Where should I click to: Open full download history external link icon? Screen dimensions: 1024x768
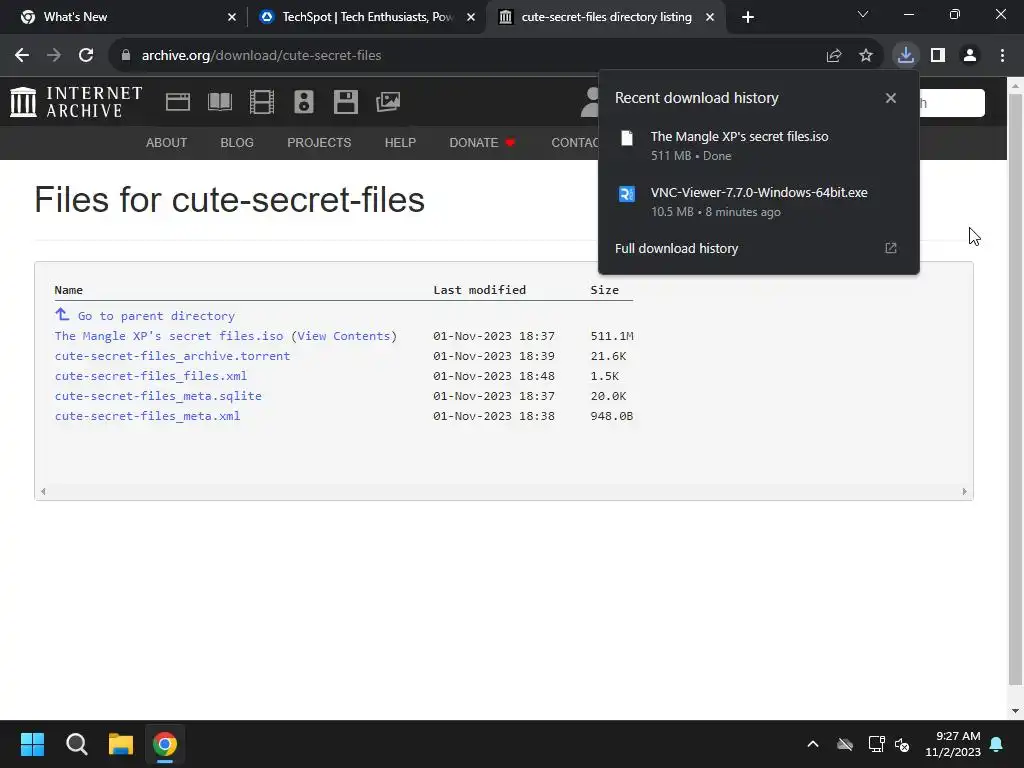tap(891, 248)
